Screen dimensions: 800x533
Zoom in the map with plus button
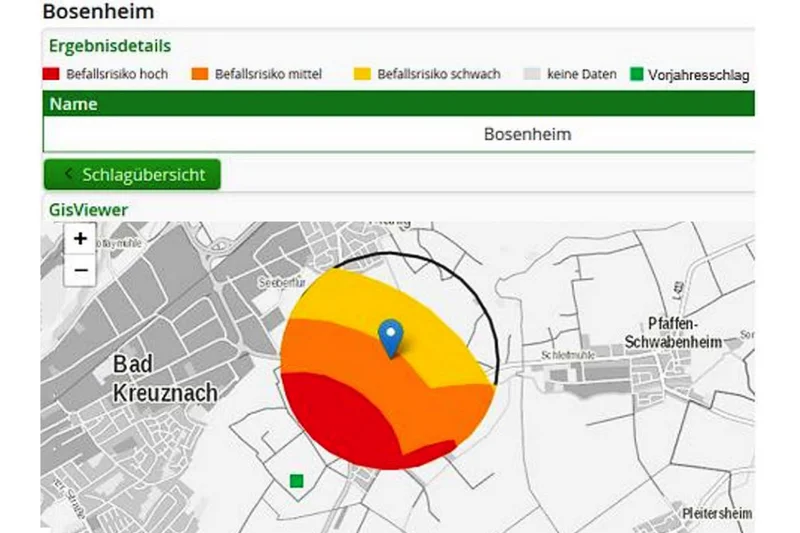click(80, 239)
